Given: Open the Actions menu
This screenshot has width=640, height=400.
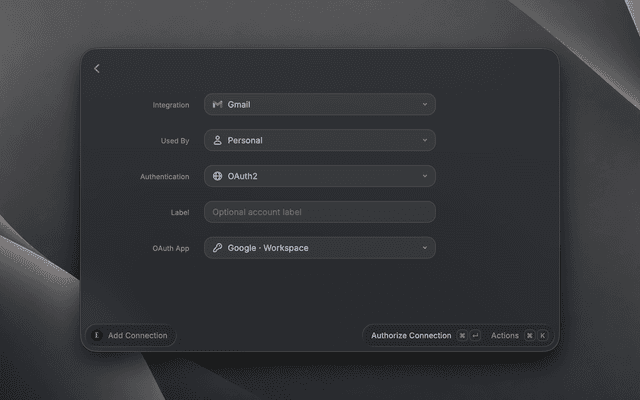Looking at the screenshot, I should pos(504,336).
